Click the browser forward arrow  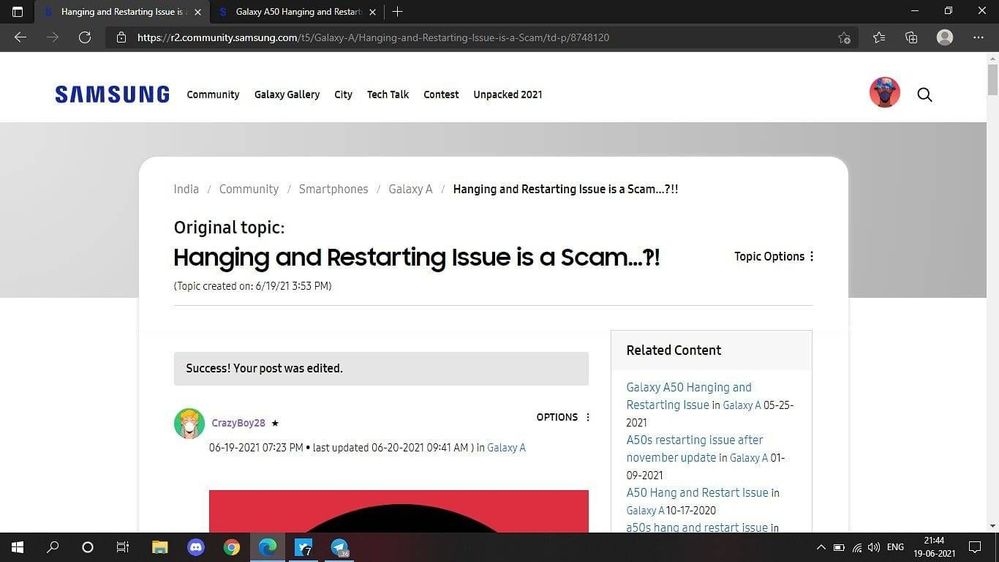[52, 38]
